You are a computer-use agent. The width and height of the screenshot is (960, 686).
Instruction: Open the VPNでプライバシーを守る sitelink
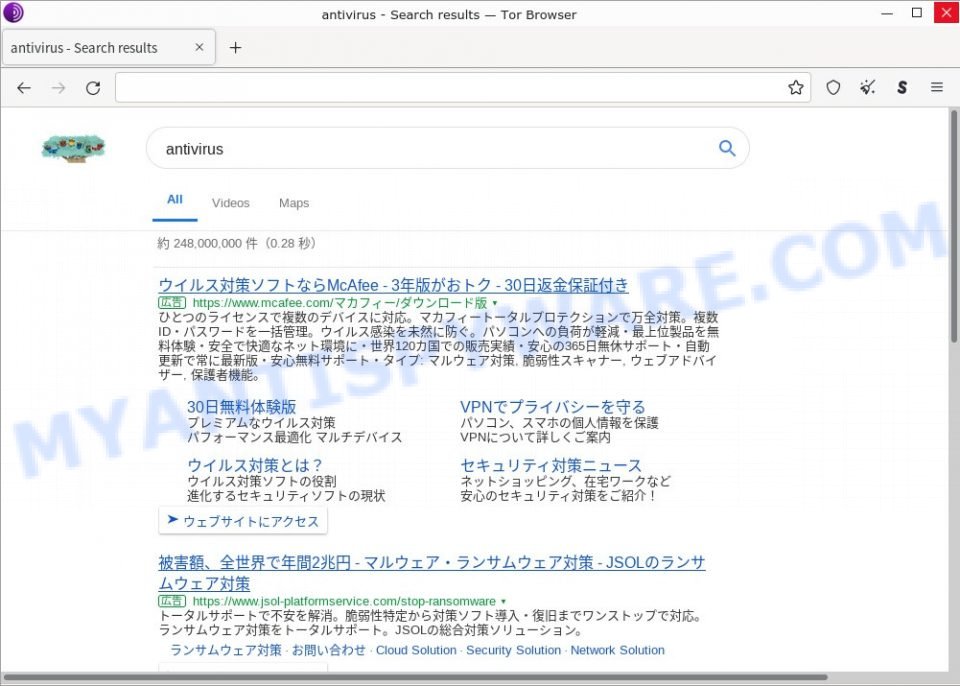tap(553, 407)
